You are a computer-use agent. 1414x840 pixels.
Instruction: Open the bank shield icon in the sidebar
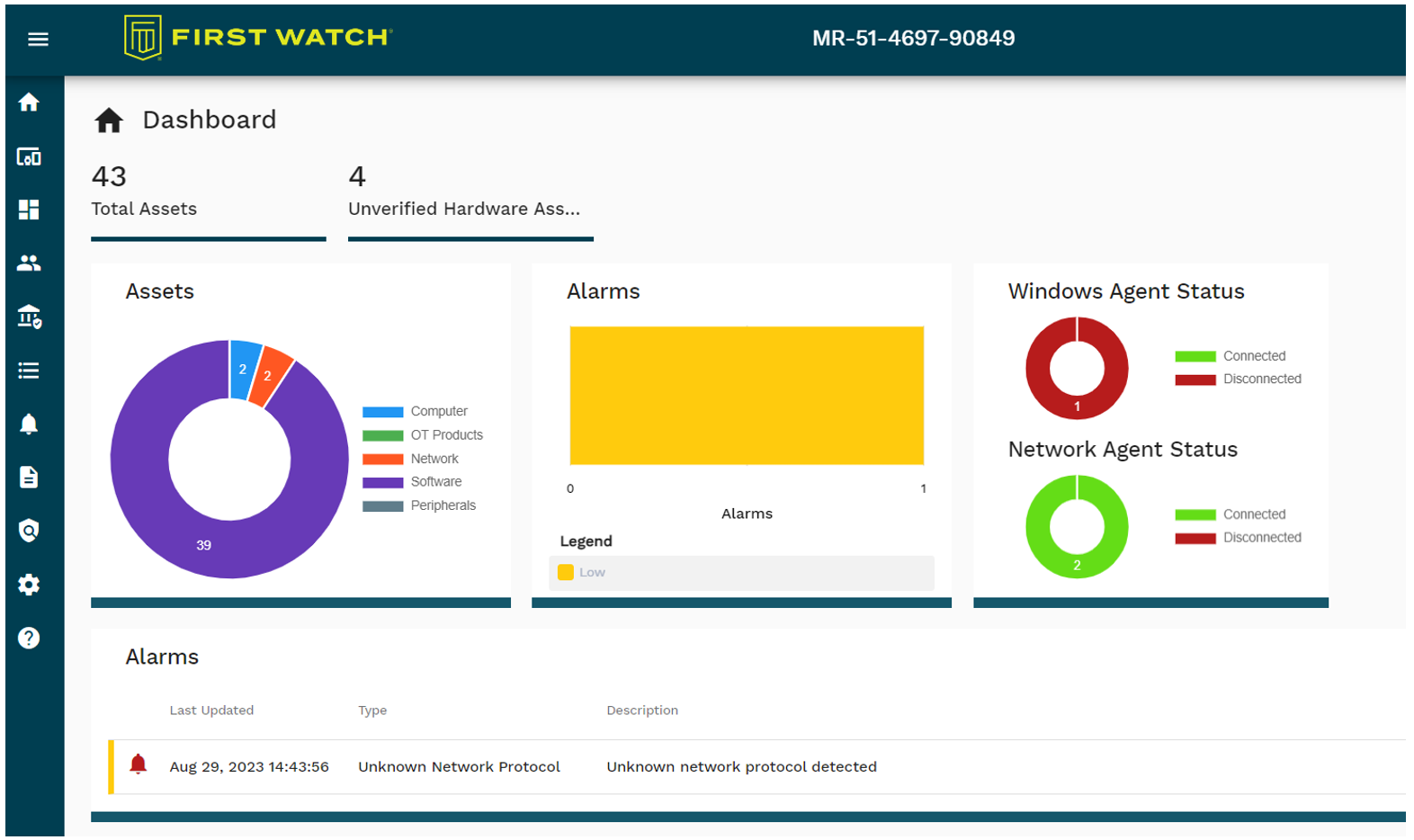point(29,317)
